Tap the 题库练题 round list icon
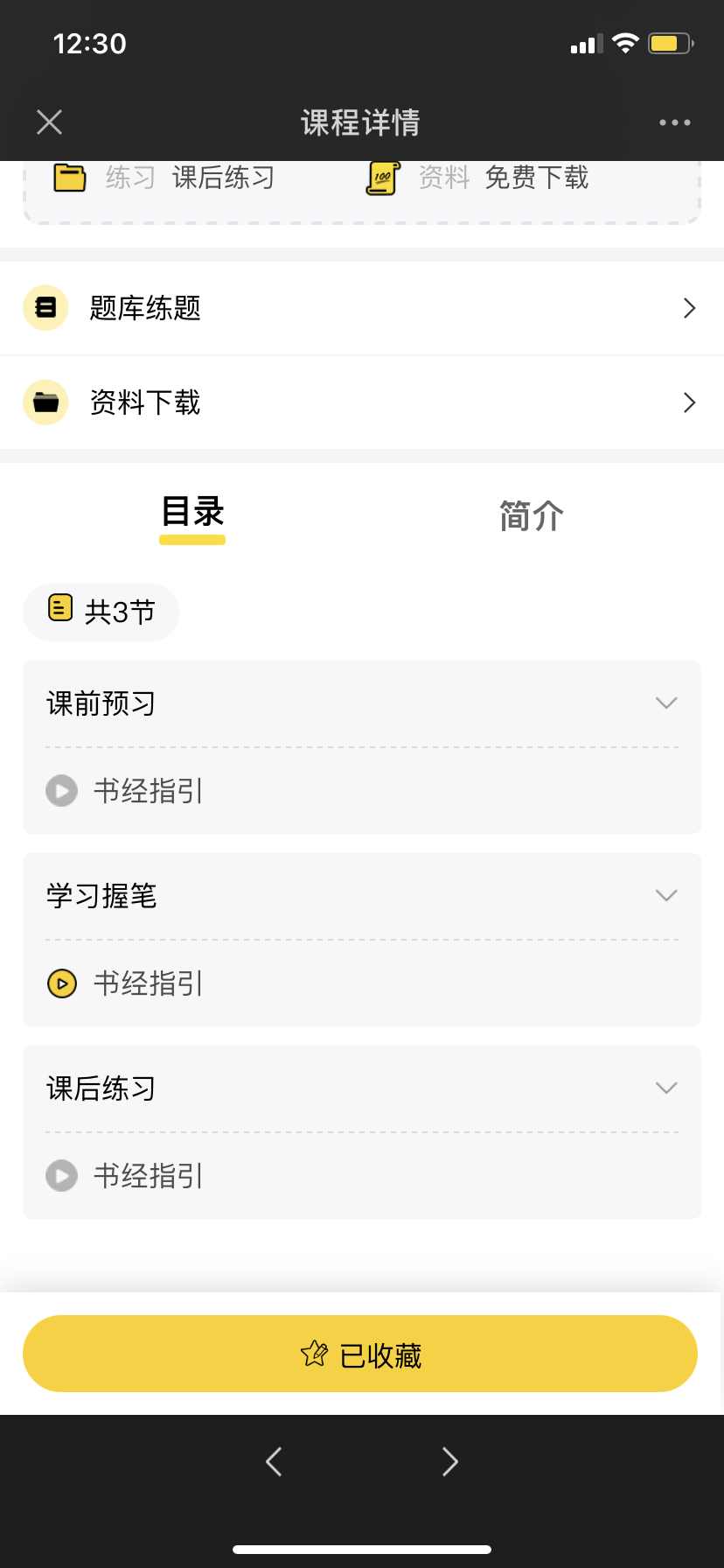Screen dimensions: 724x1568 45,308
